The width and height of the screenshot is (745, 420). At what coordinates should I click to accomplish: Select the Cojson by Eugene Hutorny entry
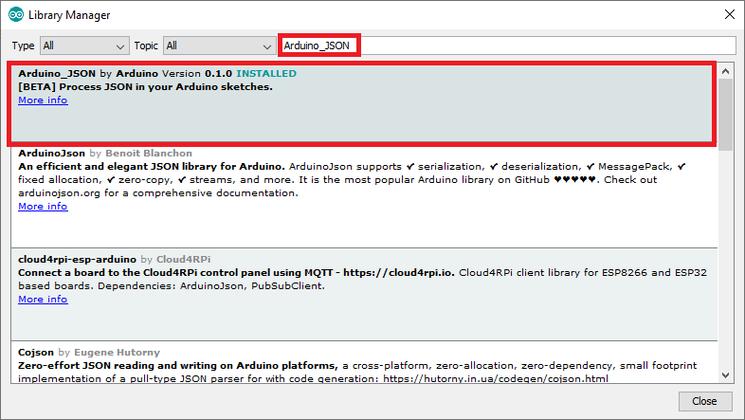pyautogui.click(x=364, y=362)
